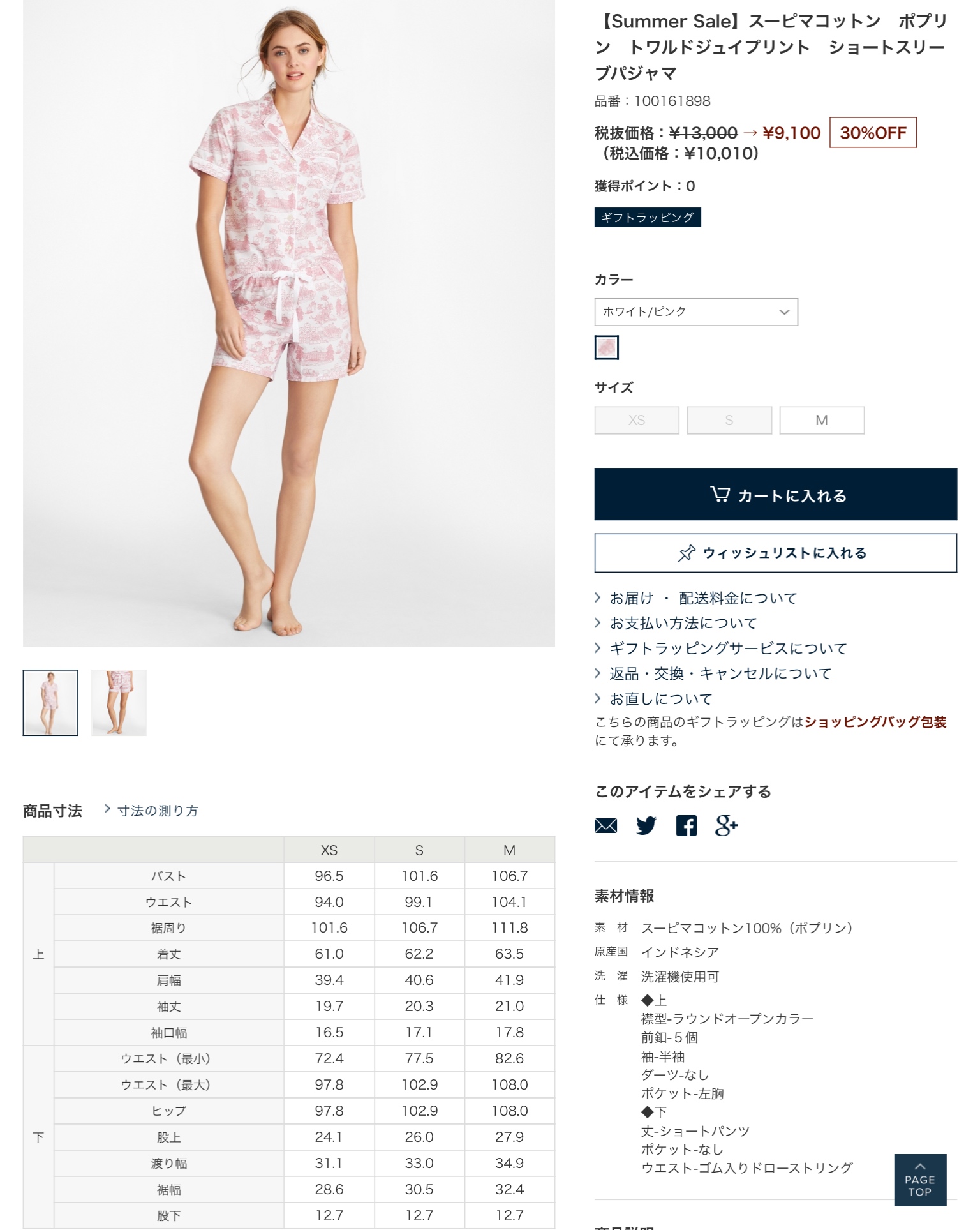Add to wishlist with ウィッシュリストに入れる
The width and height of the screenshot is (980, 1230).
(x=776, y=553)
